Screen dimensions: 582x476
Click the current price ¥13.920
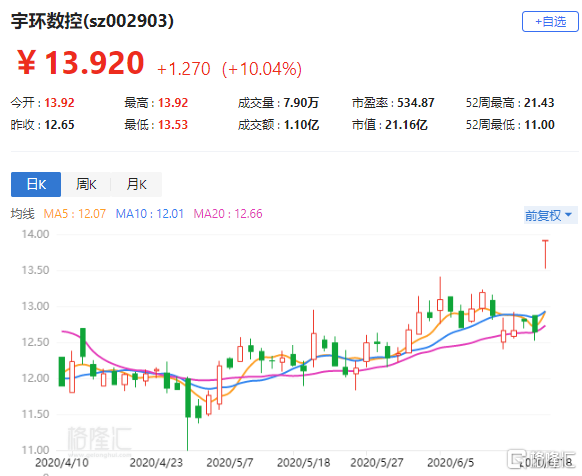coord(80,63)
